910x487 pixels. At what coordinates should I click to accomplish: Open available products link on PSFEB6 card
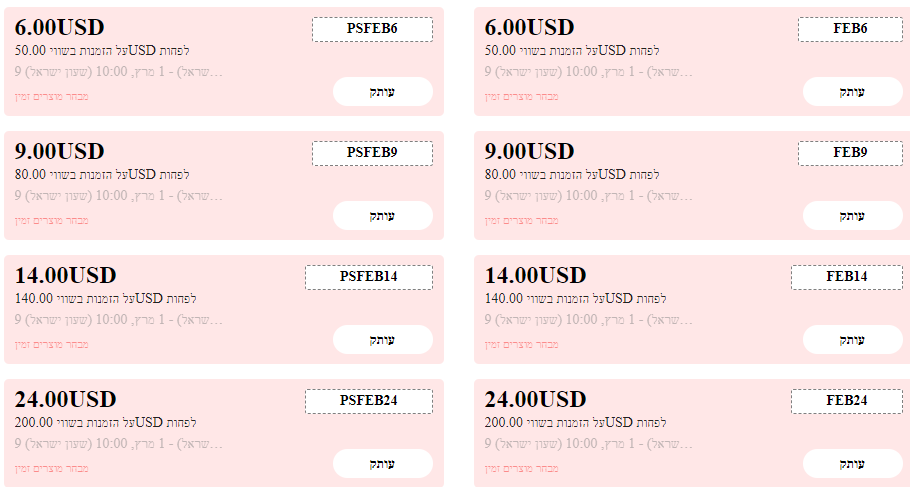point(52,97)
